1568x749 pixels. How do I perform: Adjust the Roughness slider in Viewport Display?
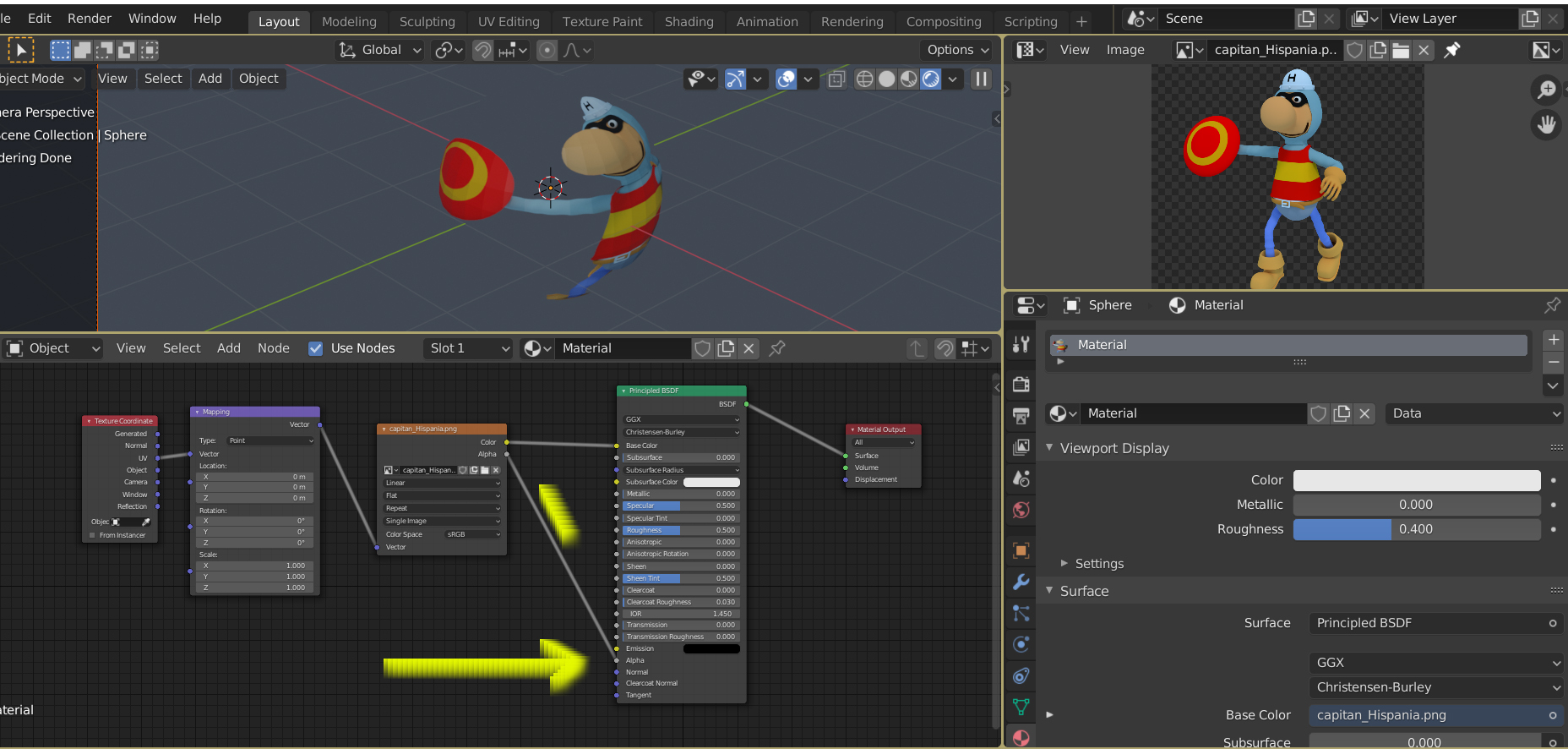tap(1416, 529)
